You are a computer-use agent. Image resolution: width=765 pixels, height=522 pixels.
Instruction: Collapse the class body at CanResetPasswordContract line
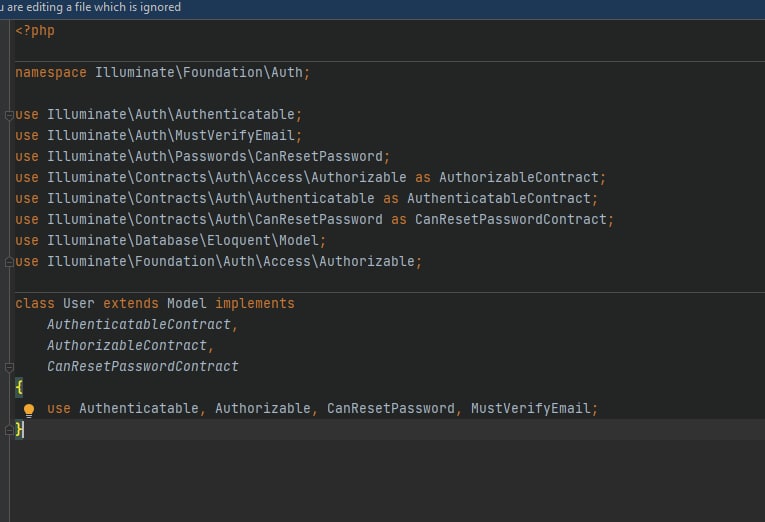pyautogui.click(x=9, y=367)
